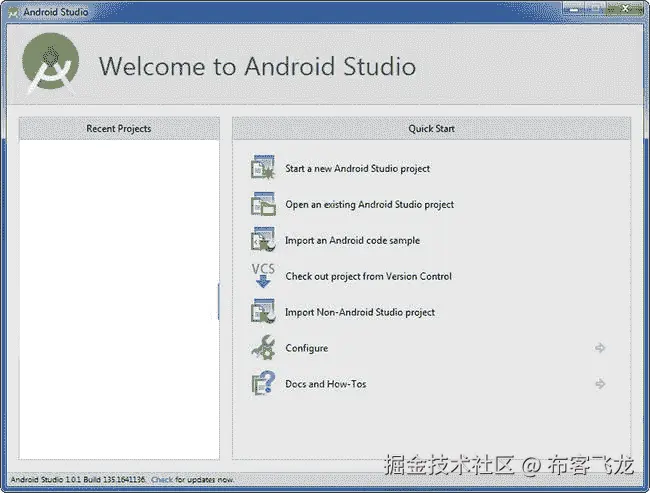Click the Android Studio compass logo
Screen dimensions: 650x493
(51, 63)
